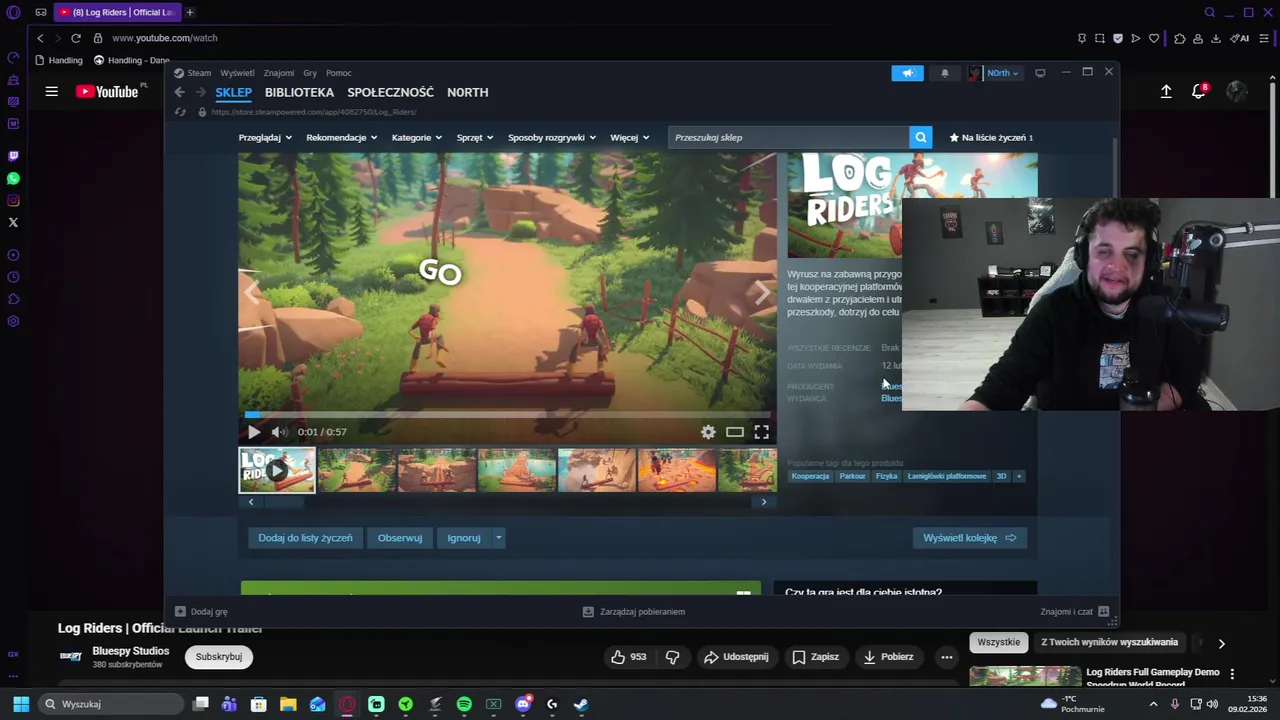Click YouTube upload arrow icon
Viewport: 1280px width, 720px height.
1166,91
